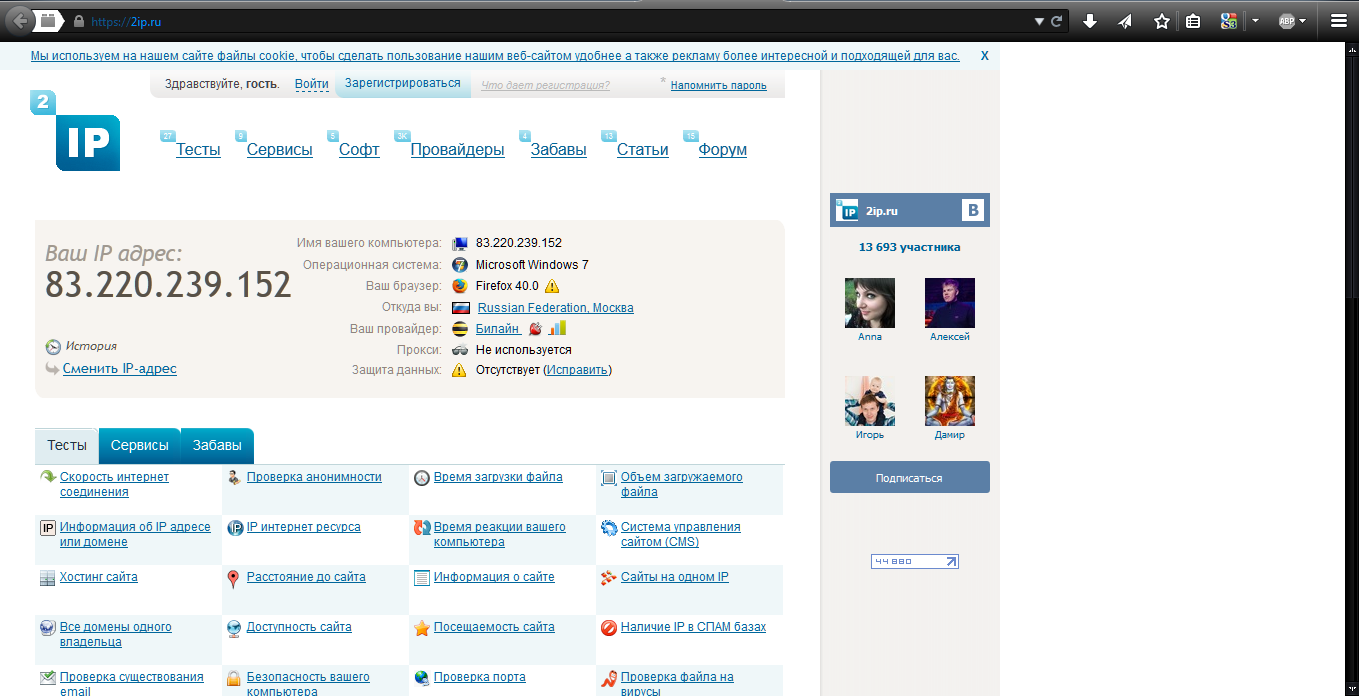Click the paper plane toolbar icon
The height and width of the screenshot is (696, 1359).
[x=1125, y=21]
